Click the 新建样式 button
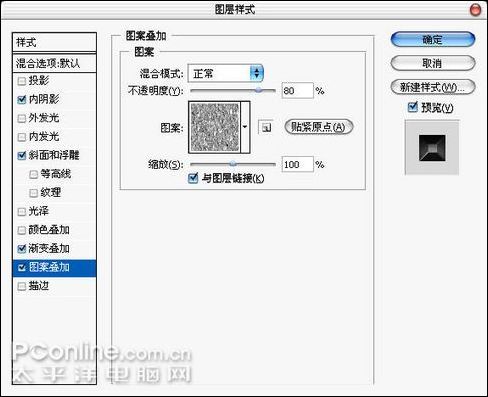 (433, 87)
